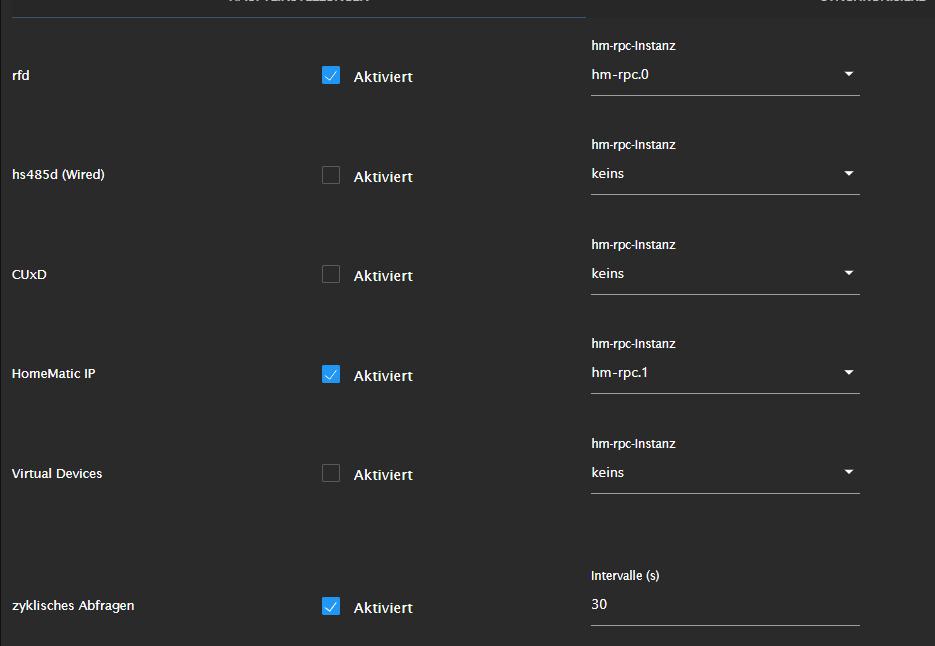Disable the HomeMatic IP checkbox
Screen dimensions: 935x646
[x=331, y=374]
